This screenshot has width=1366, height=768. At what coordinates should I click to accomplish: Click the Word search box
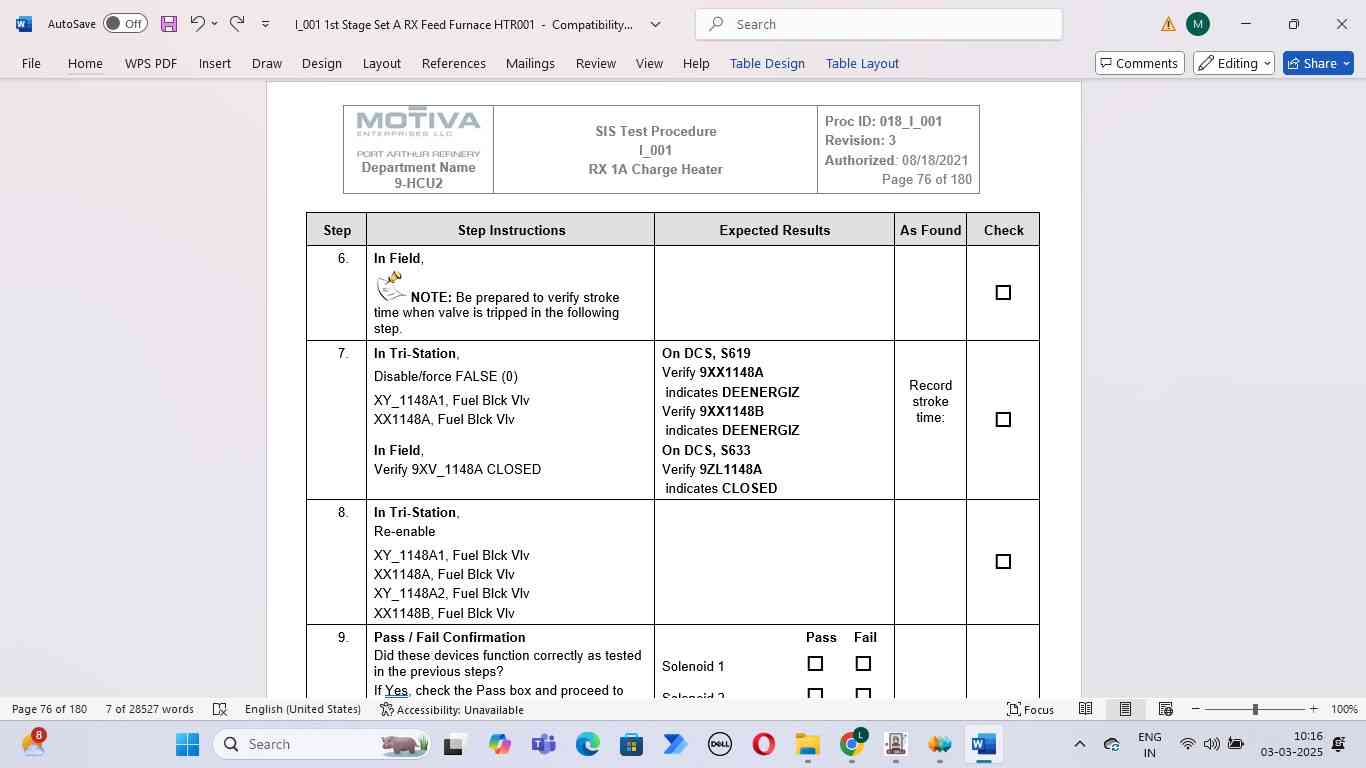(879, 24)
